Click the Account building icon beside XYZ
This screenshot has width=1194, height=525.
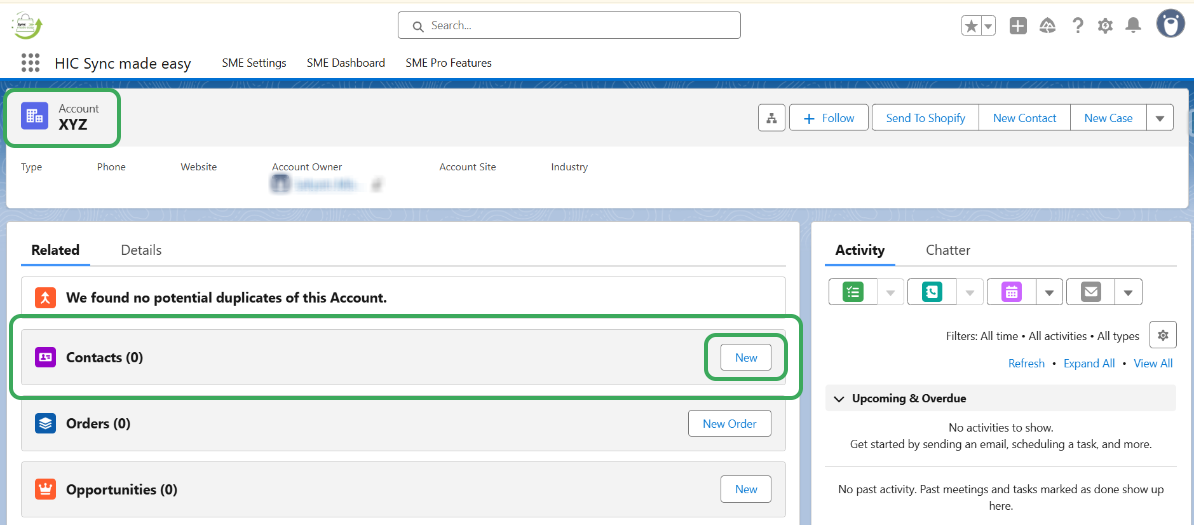(x=34, y=116)
